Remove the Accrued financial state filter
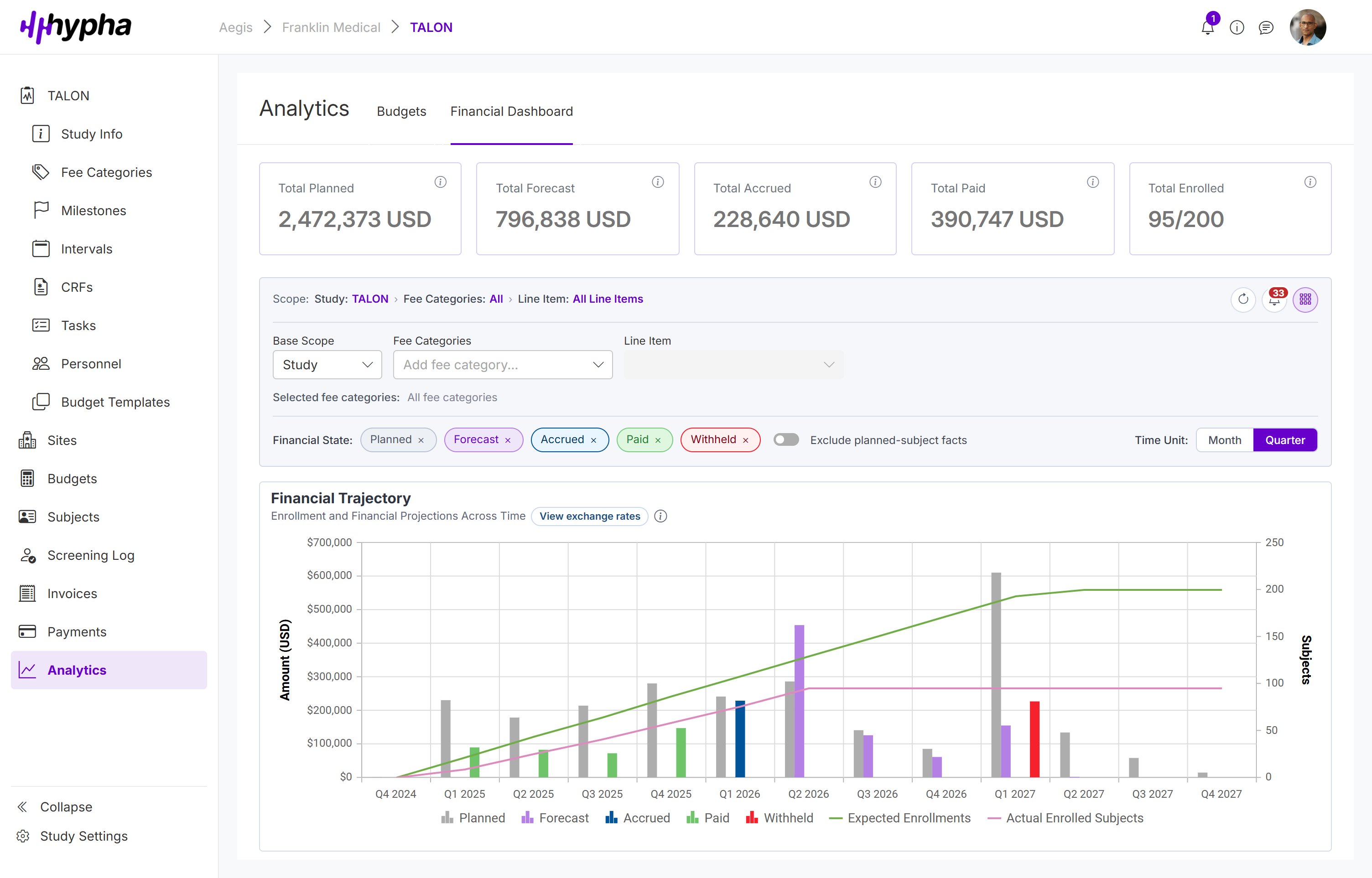The image size is (1372, 878). click(x=594, y=439)
